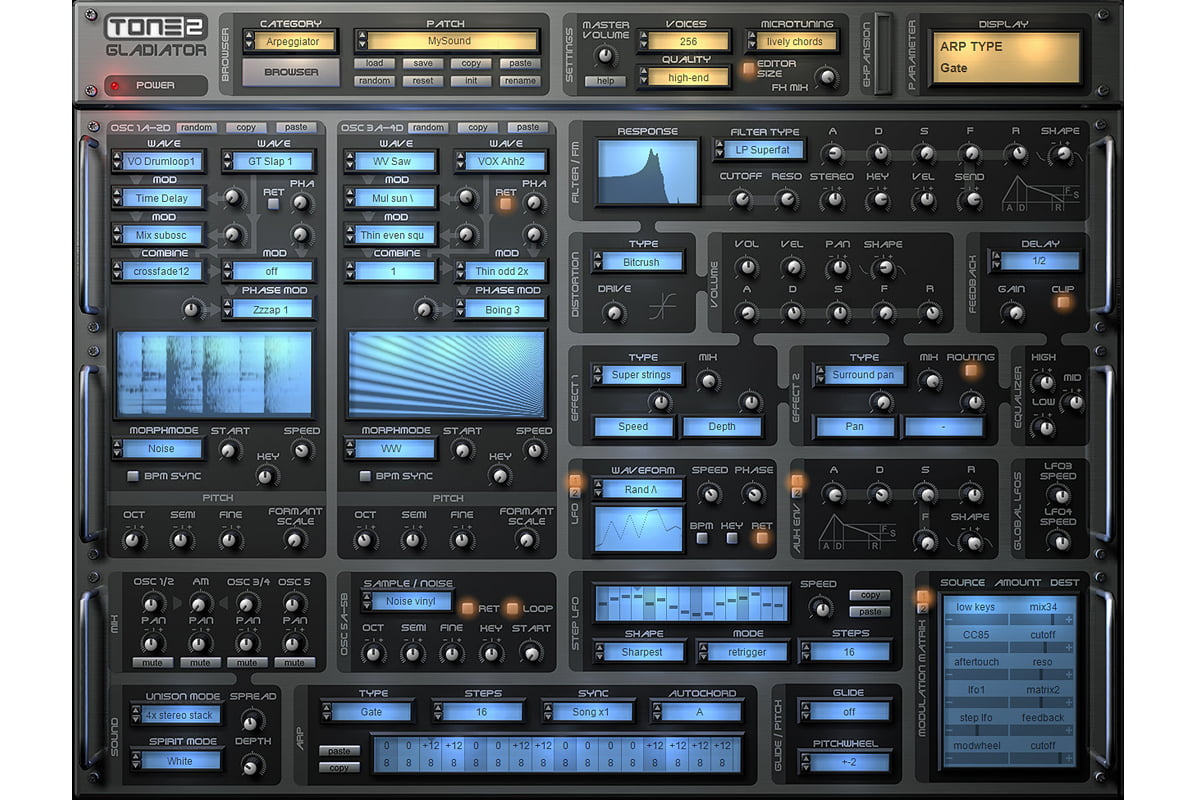Select LFO tab 1

point(575,480)
